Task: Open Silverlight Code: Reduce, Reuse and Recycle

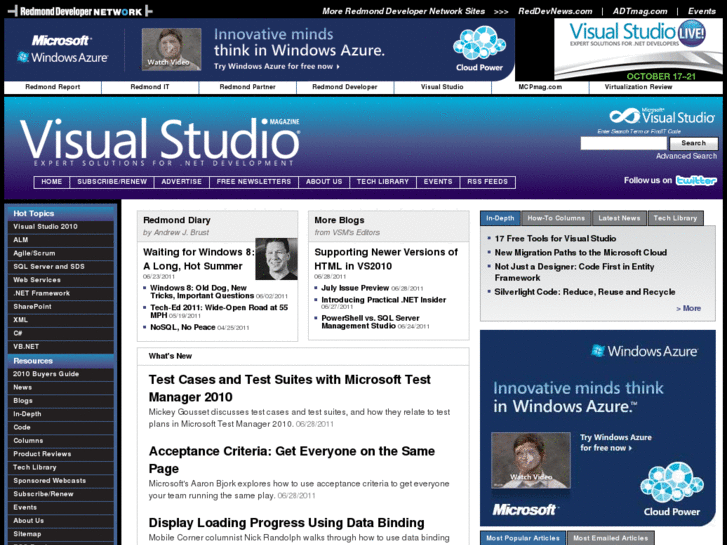Action: pos(585,292)
